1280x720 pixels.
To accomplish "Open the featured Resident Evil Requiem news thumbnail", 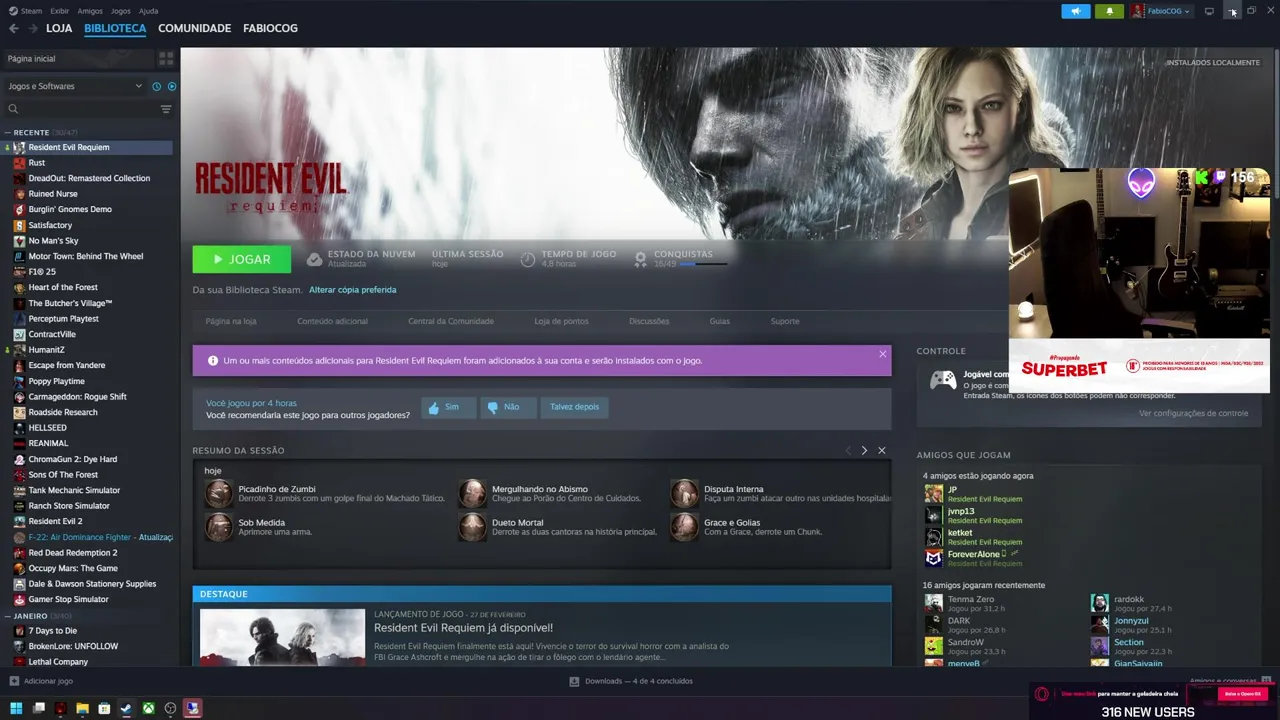I will [x=282, y=637].
